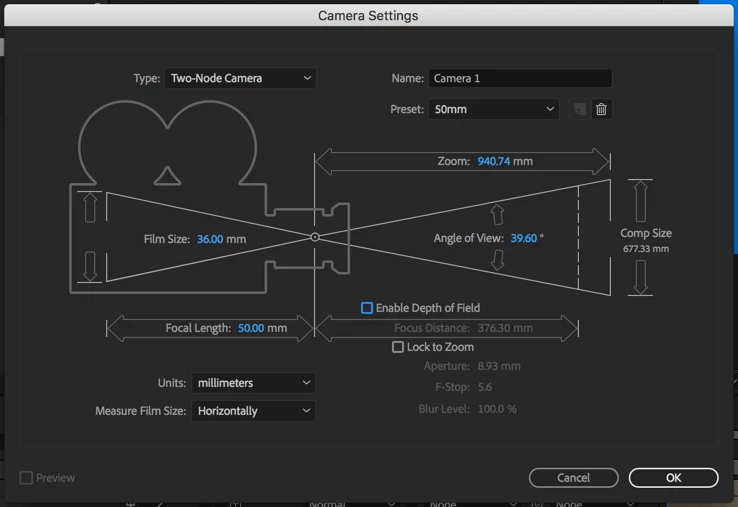The height and width of the screenshot is (507, 738).
Task: Open the camera Type dropdown
Action: point(241,78)
